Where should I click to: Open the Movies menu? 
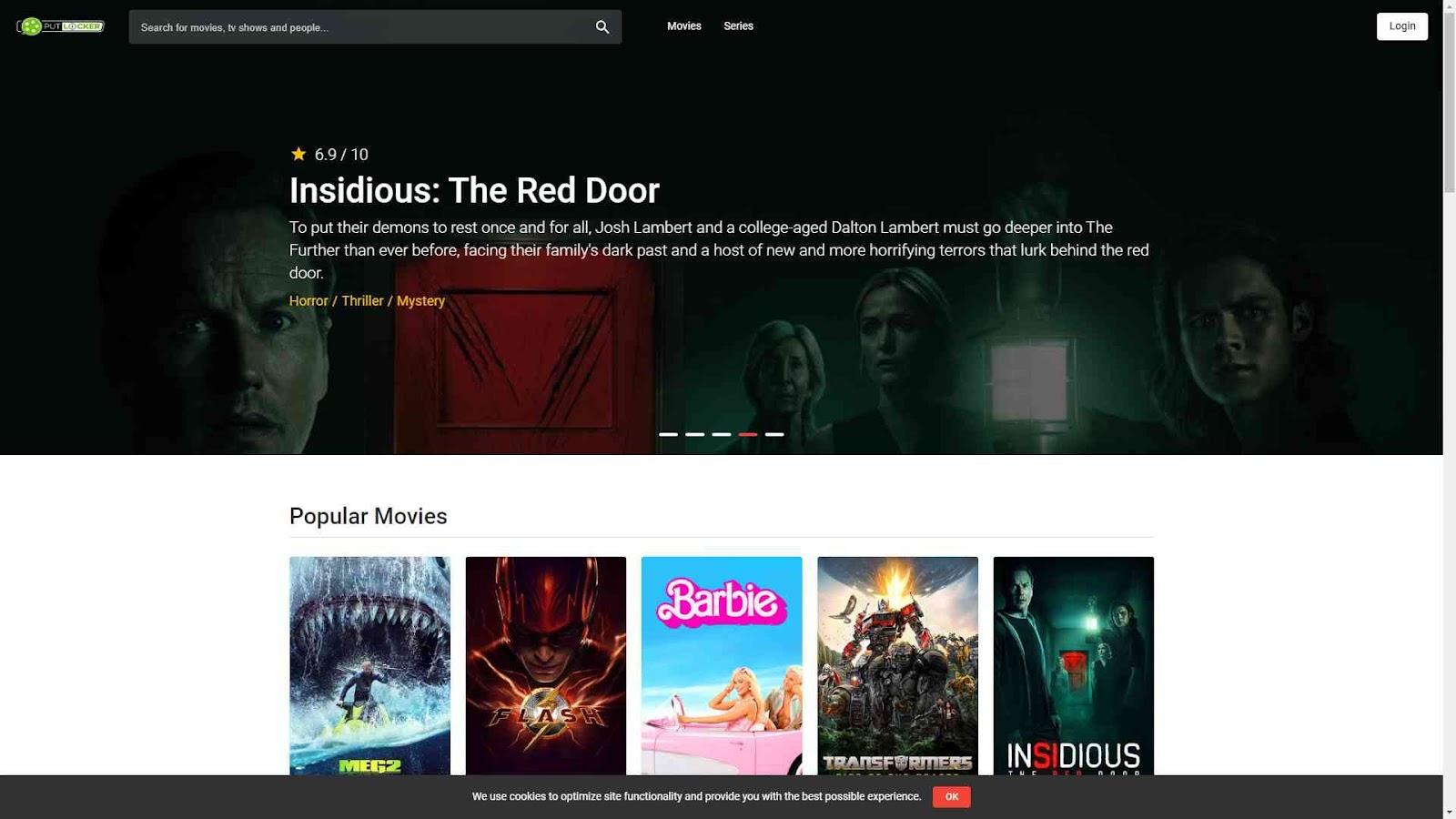tap(684, 26)
